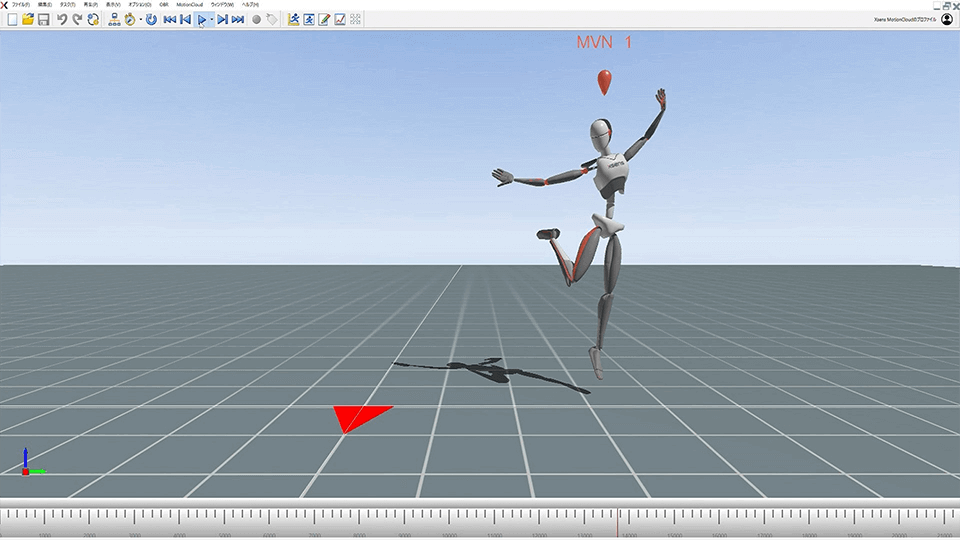Open the Xsens MotionCloud profile account icon
The image size is (960, 540).
947,19
